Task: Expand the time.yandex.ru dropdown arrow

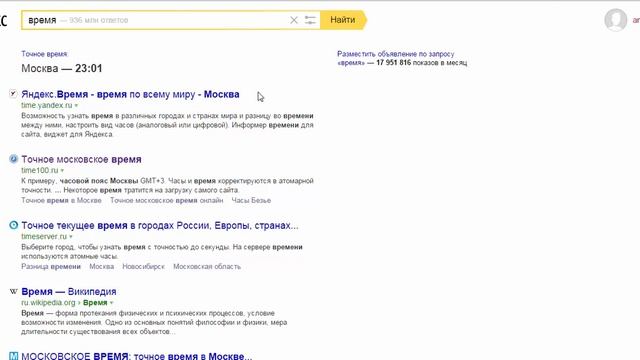Action: pyautogui.click(x=76, y=106)
